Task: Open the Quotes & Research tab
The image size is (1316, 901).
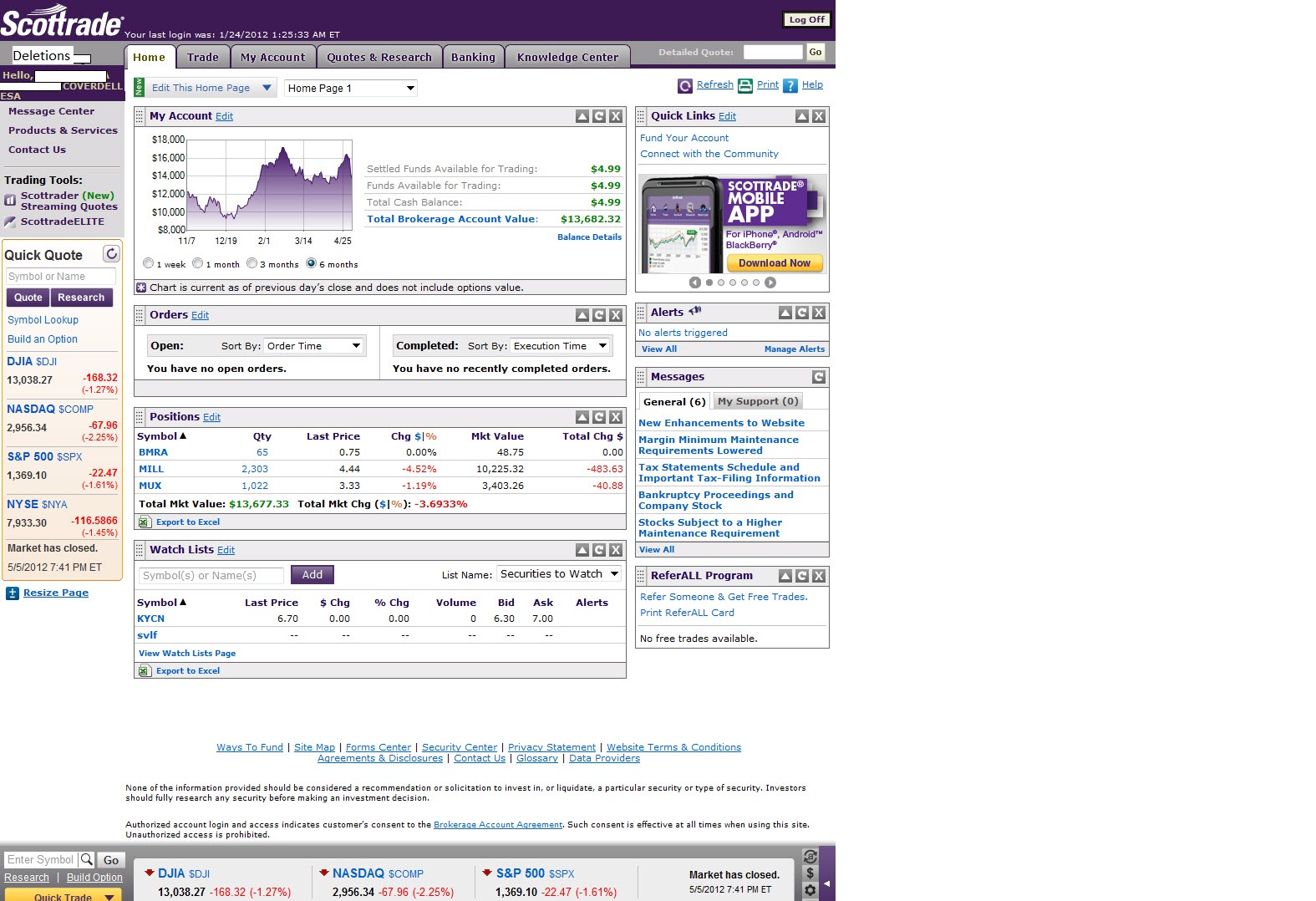Action: pyautogui.click(x=379, y=57)
